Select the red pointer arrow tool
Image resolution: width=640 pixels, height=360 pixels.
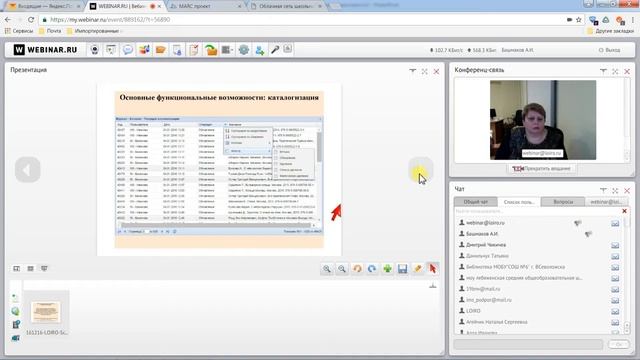coord(433,269)
